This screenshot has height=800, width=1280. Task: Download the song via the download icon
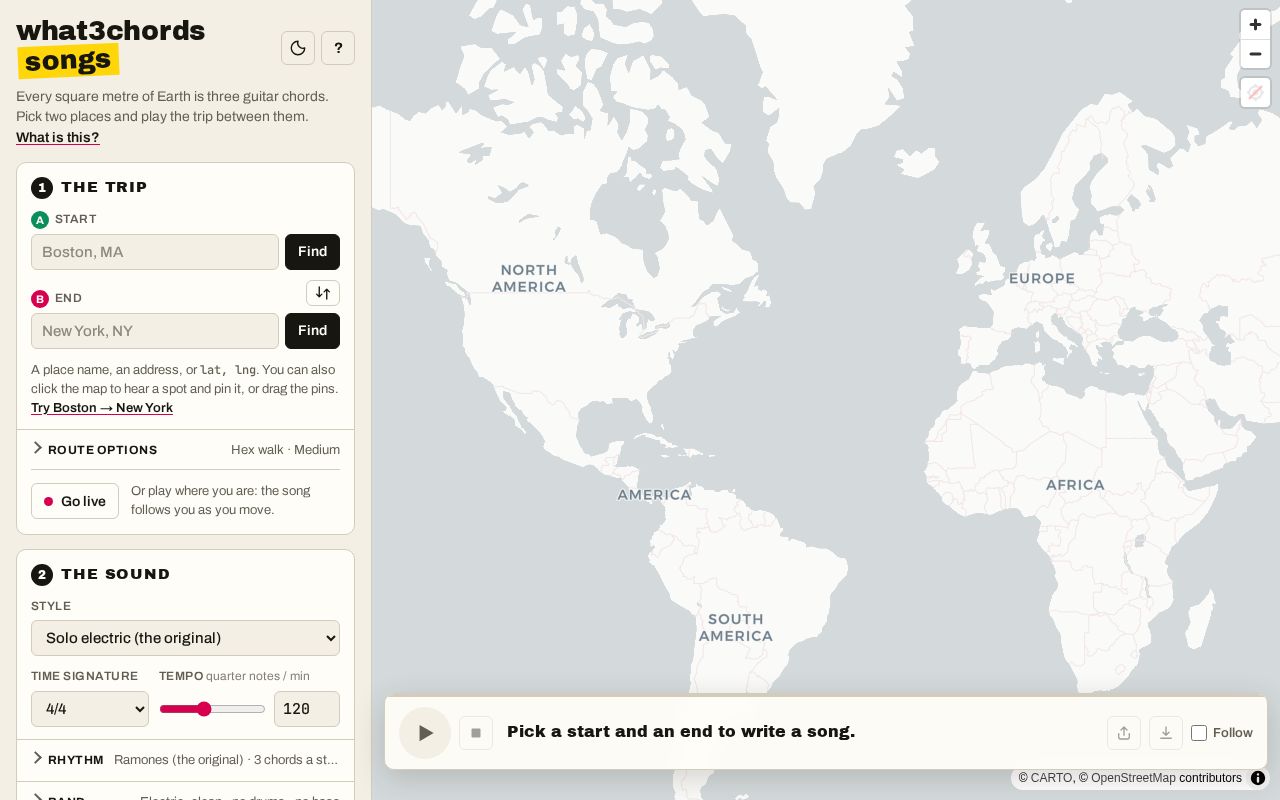pyautogui.click(x=1166, y=733)
